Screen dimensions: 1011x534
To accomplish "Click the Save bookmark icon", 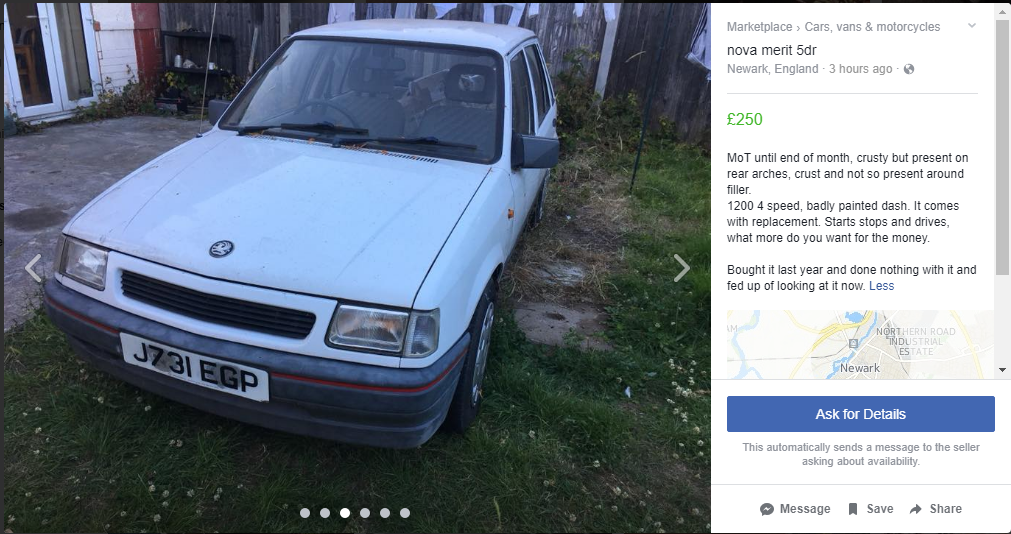I will coord(852,509).
